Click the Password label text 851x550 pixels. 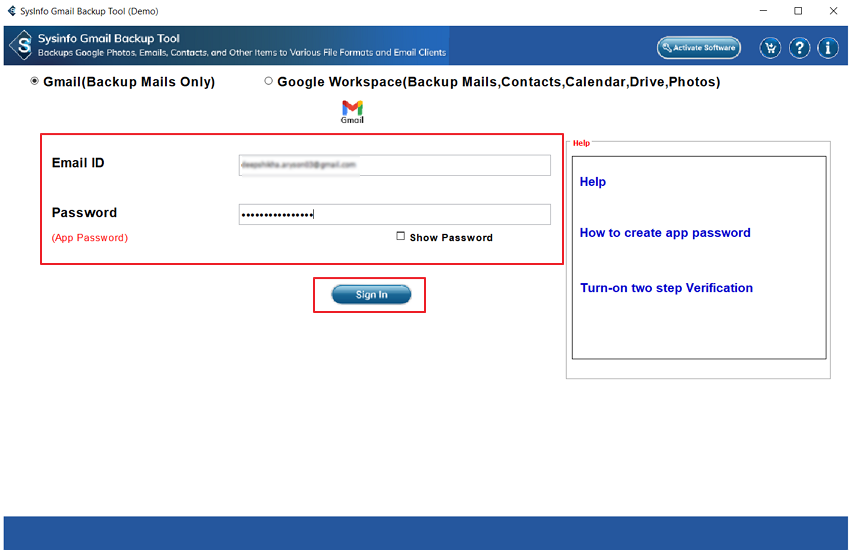[x=84, y=212]
